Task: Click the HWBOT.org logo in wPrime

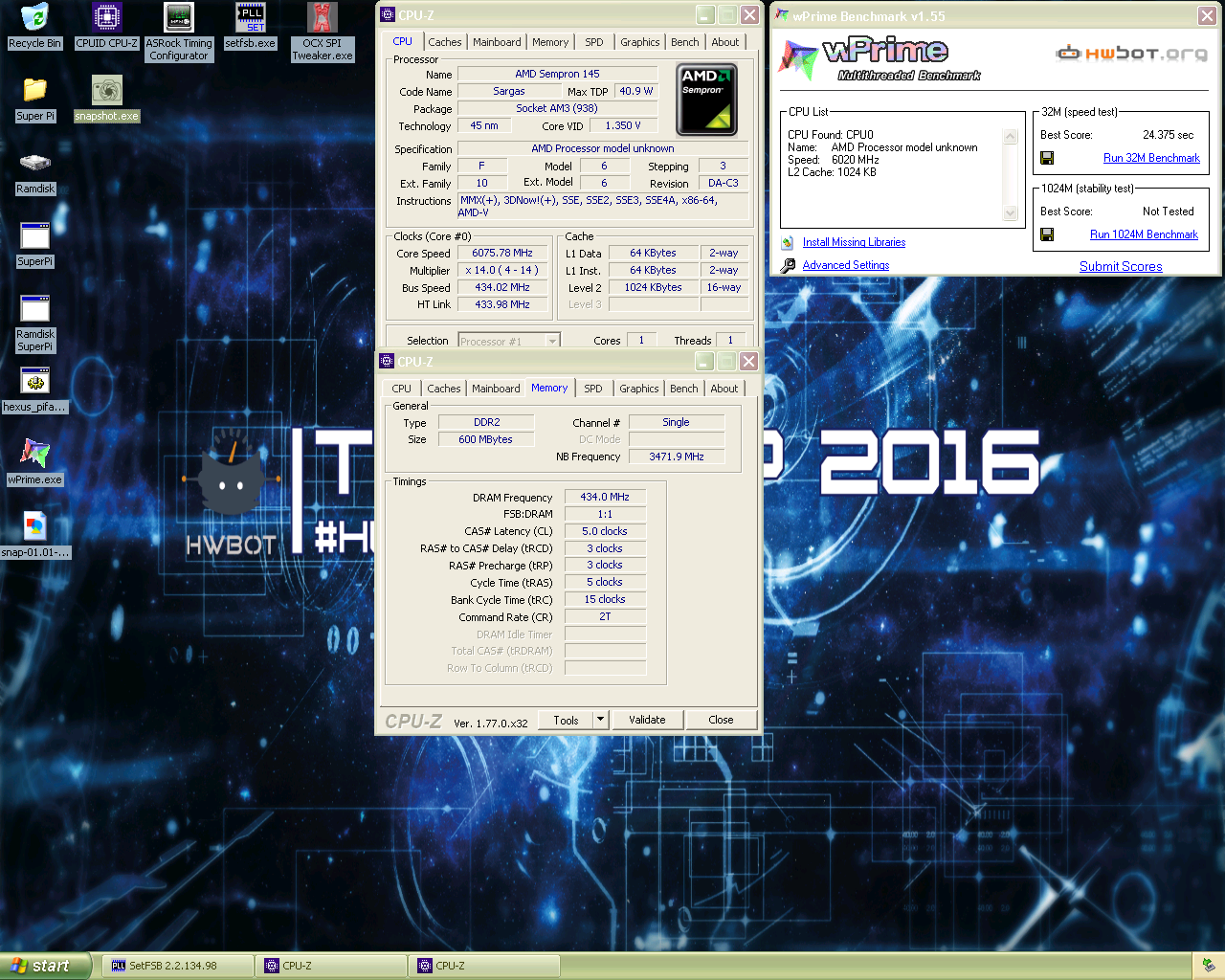Action: (x=1132, y=53)
